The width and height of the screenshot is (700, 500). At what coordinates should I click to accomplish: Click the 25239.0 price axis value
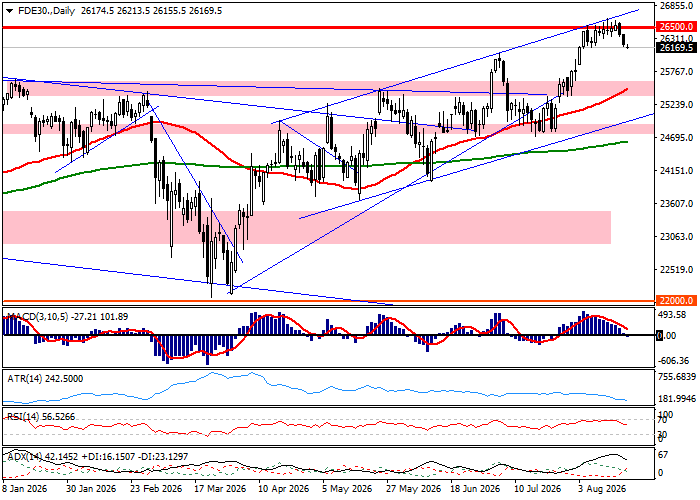[676, 104]
